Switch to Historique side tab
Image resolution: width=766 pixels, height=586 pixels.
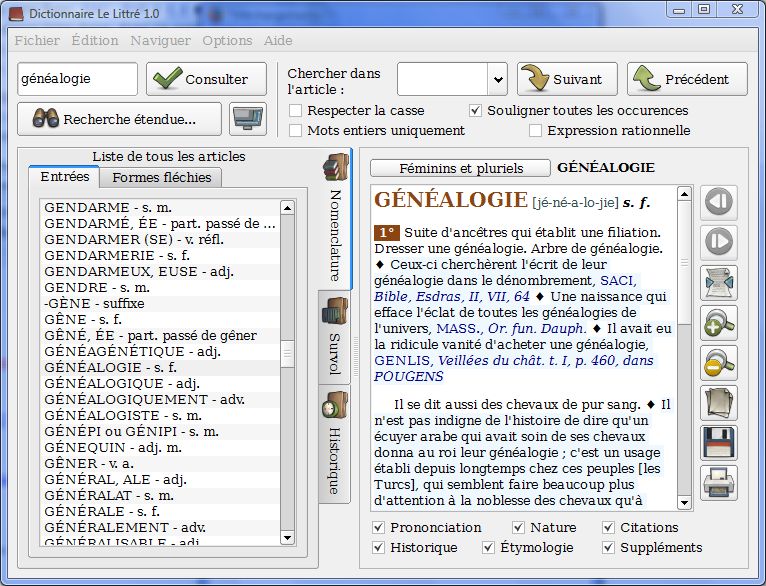point(335,444)
